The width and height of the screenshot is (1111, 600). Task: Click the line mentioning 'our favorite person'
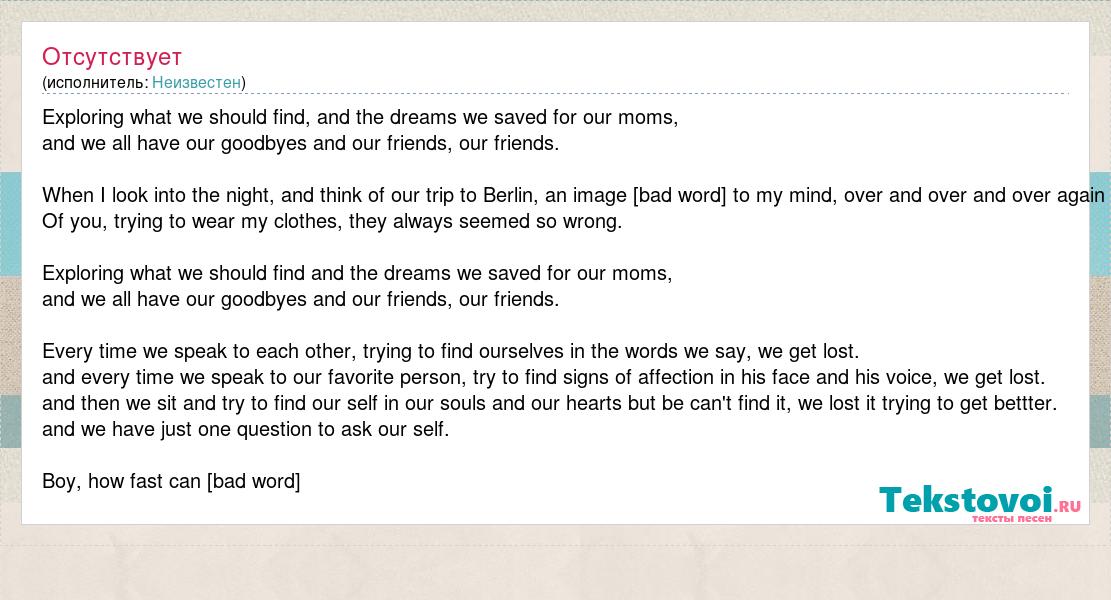(x=543, y=378)
